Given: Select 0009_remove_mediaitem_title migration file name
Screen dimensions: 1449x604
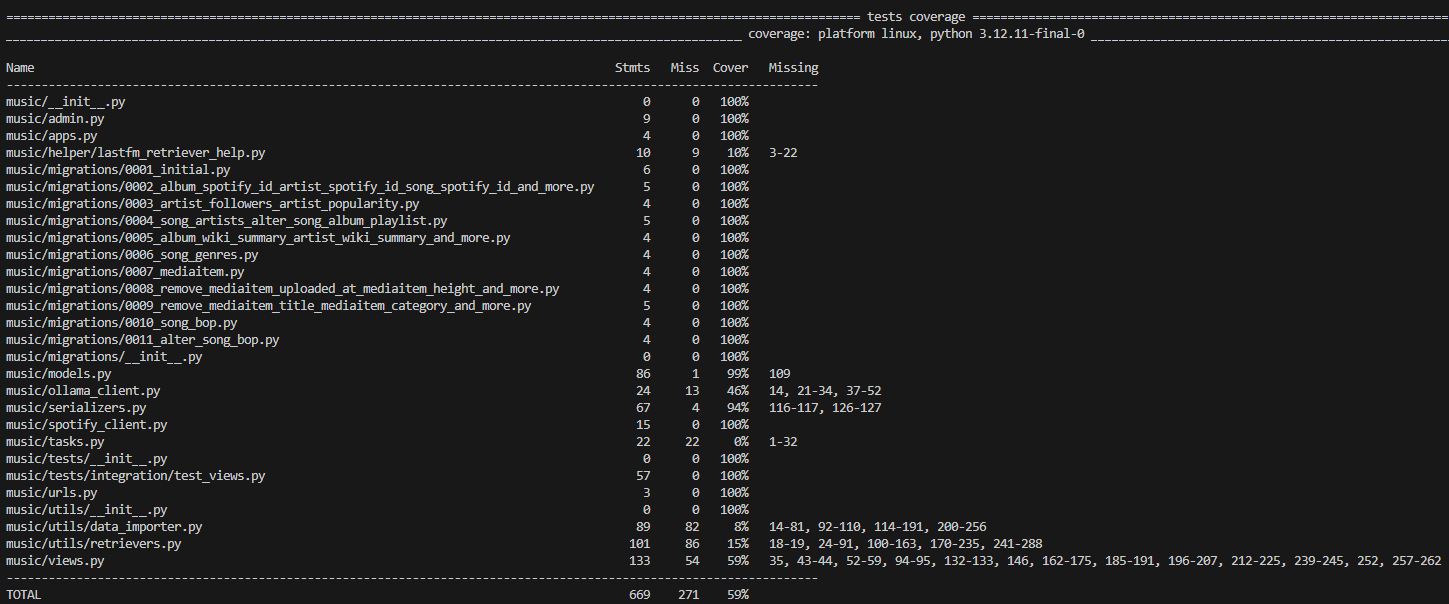Looking at the screenshot, I should pos(269,306).
